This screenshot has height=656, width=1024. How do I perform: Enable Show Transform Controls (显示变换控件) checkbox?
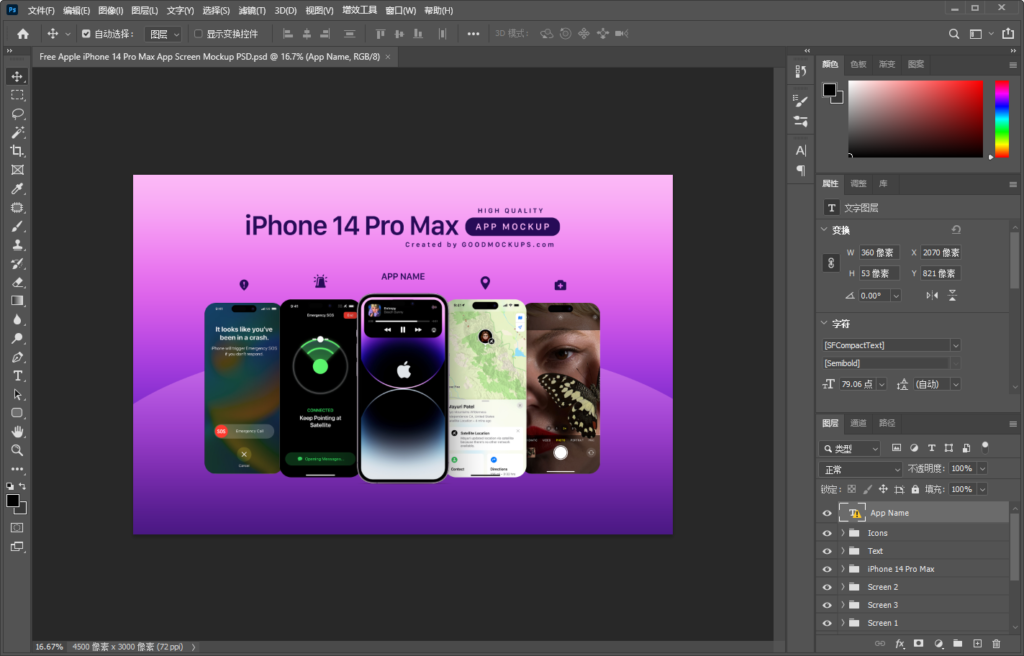[x=198, y=34]
